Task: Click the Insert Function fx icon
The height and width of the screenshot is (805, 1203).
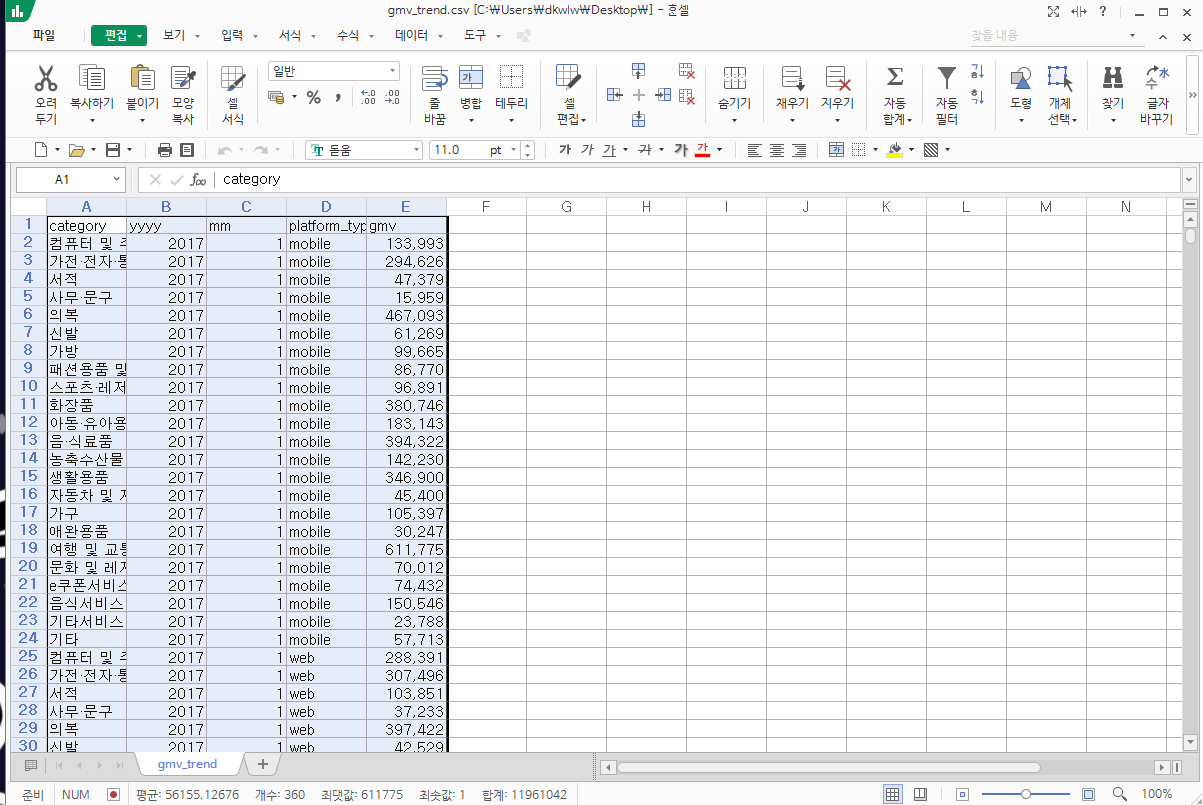Action: (x=199, y=180)
